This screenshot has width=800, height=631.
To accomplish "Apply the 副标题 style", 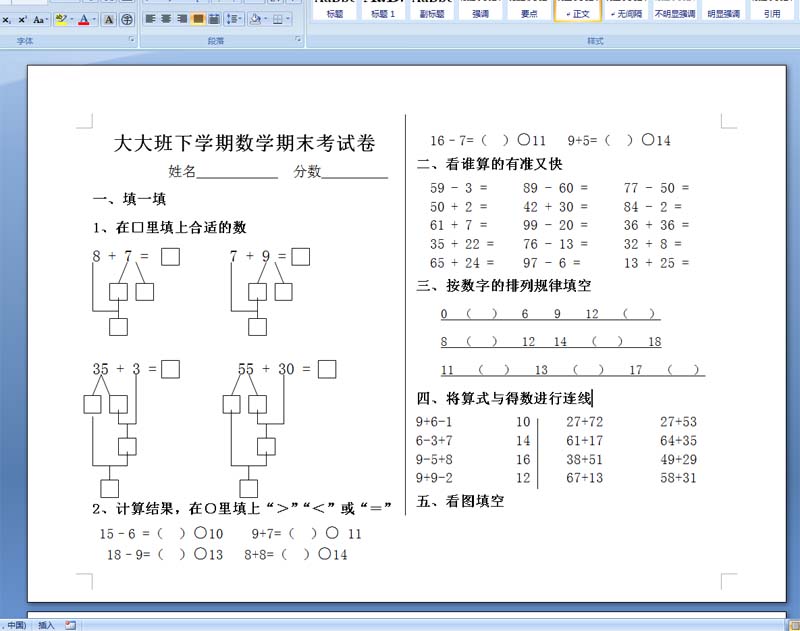I will [432, 10].
